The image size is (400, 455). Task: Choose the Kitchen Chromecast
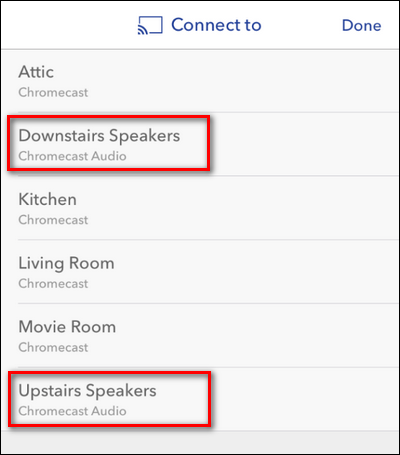[200, 208]
